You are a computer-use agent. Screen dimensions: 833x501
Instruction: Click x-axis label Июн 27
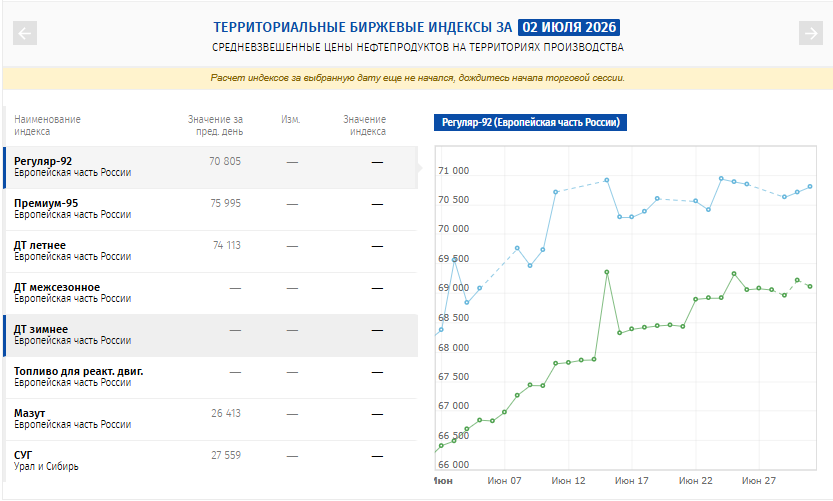click(759, 481)
